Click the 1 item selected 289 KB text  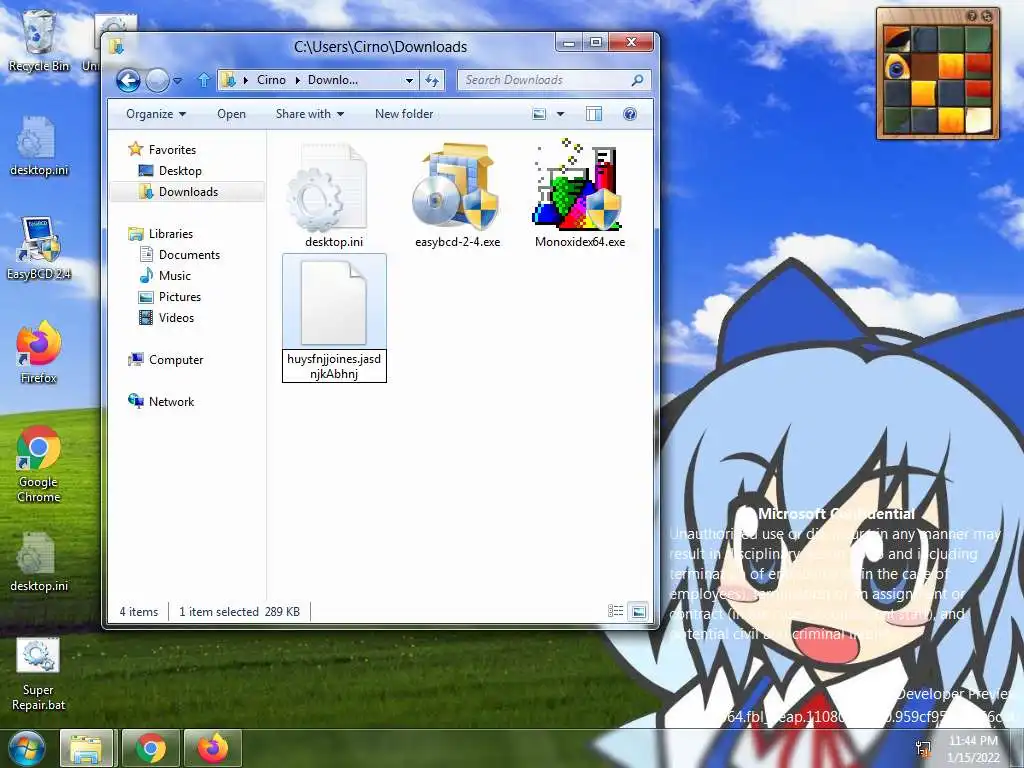[x=239, y=612]
